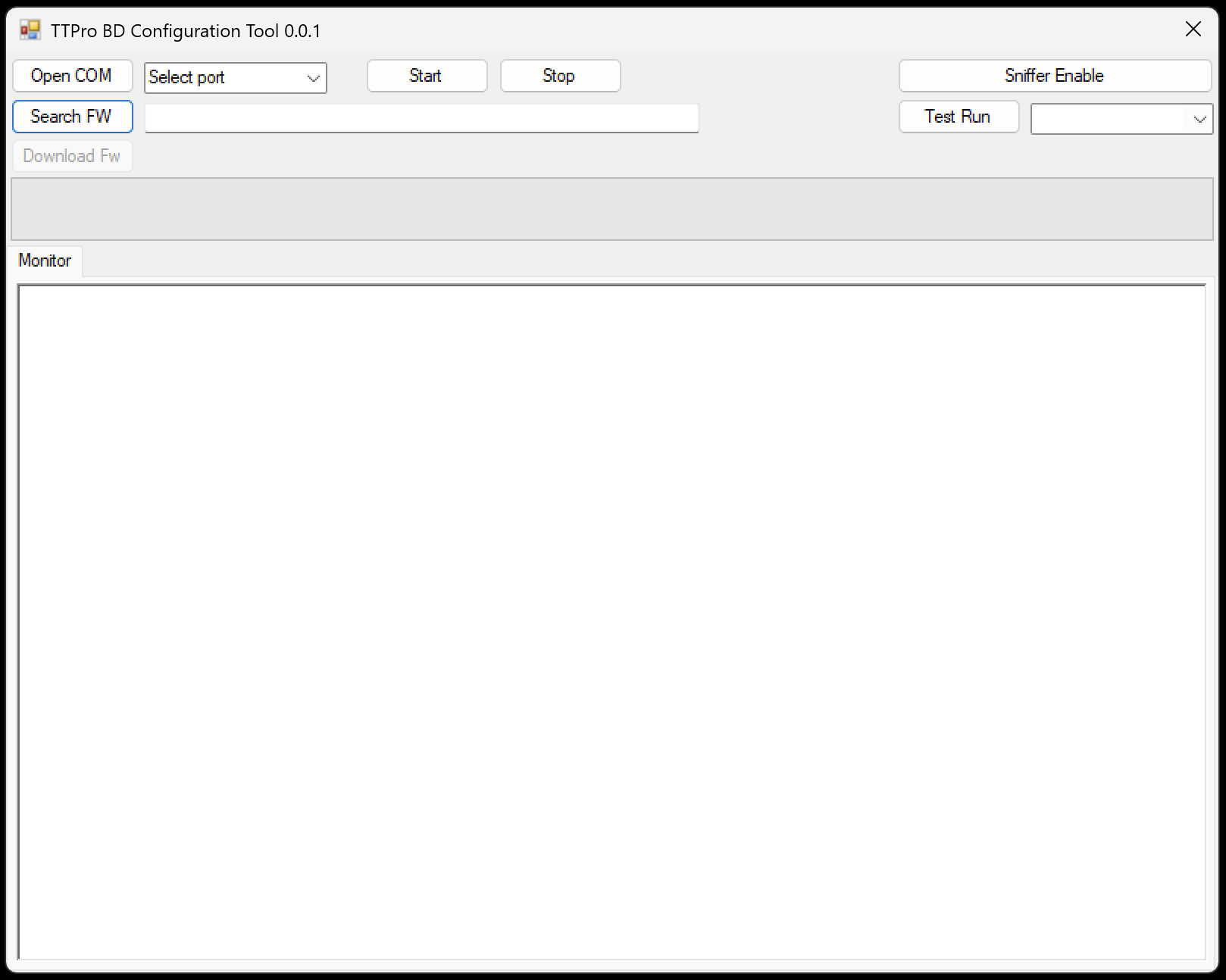Click the firmware path text field
The height and width of the screenshot is (980, 1226).
tap(421, 118)
